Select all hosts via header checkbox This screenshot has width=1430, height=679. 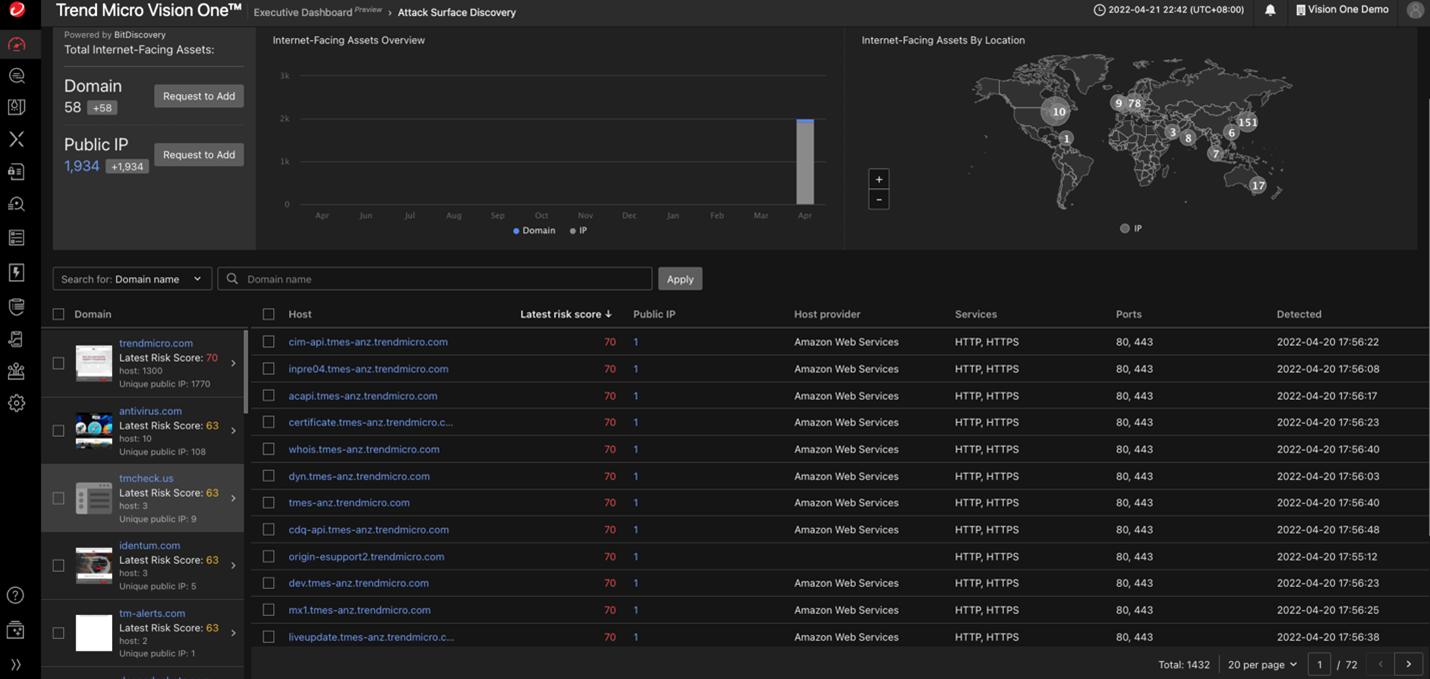click(x=268, y=314)
